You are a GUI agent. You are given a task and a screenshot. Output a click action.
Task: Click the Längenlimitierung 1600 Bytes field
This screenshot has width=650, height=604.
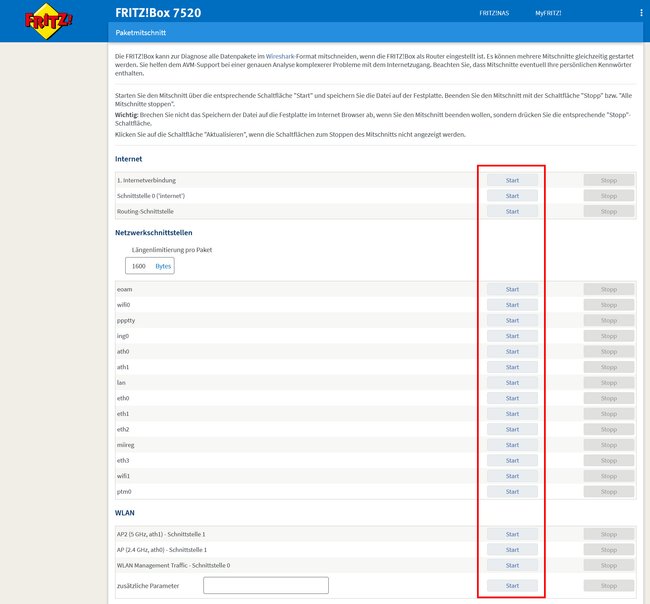(x=150, y=266)
